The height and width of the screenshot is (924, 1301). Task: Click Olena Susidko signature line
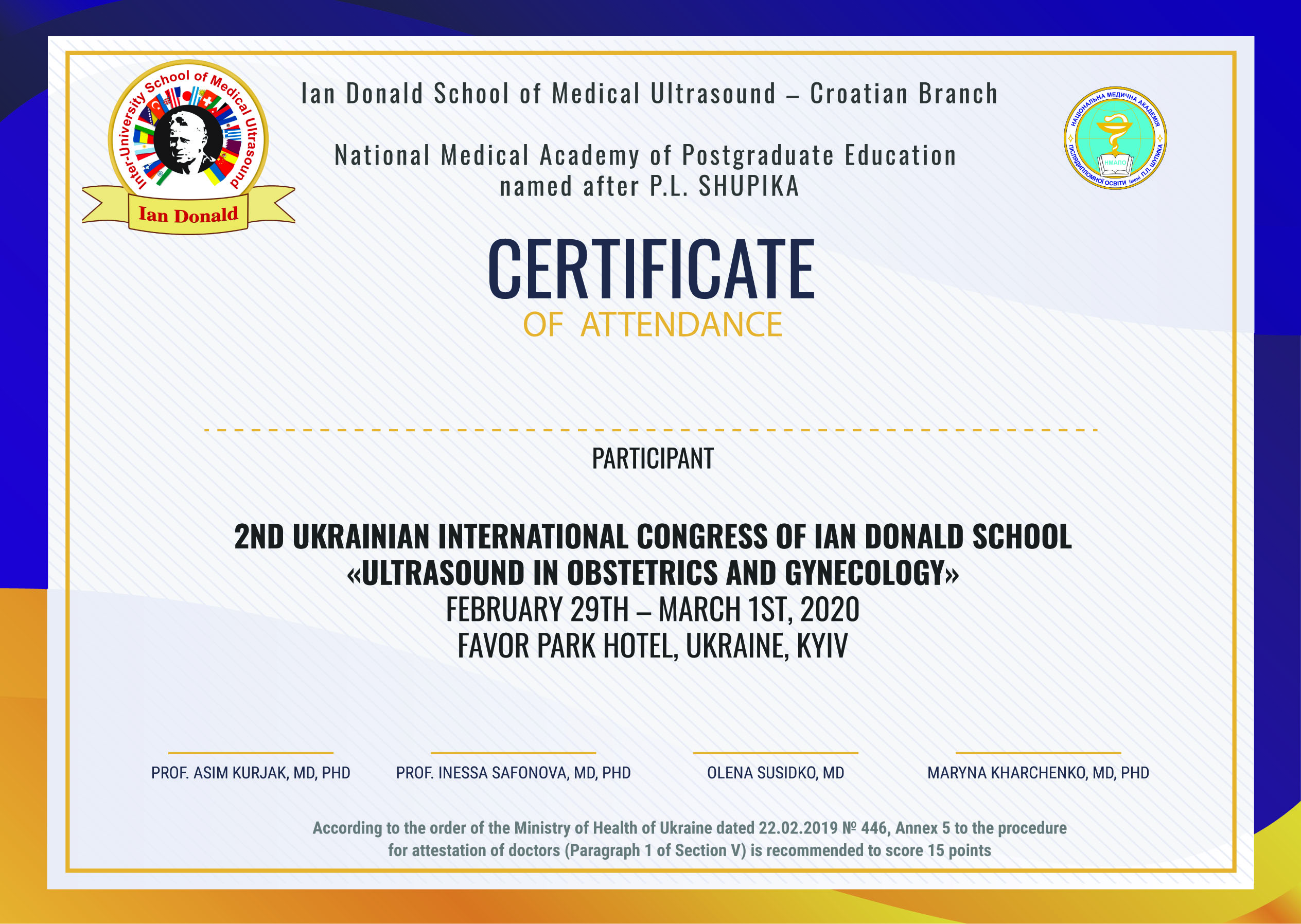pos(775,753)
